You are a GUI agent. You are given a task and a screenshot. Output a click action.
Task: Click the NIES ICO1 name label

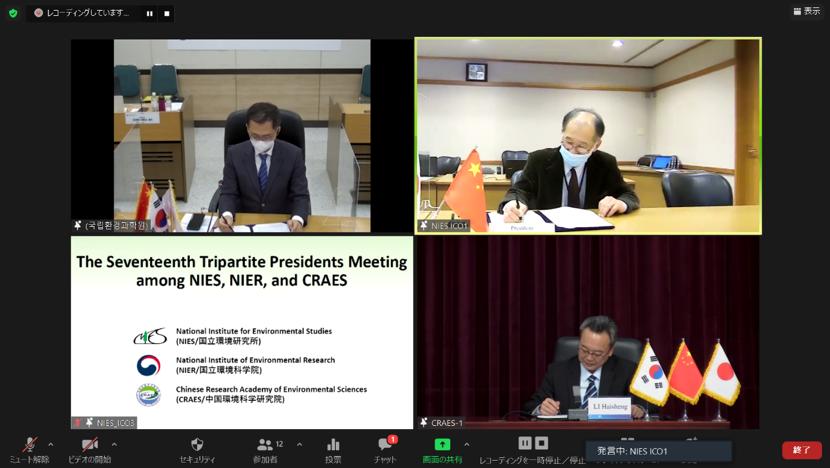[450, 226]
